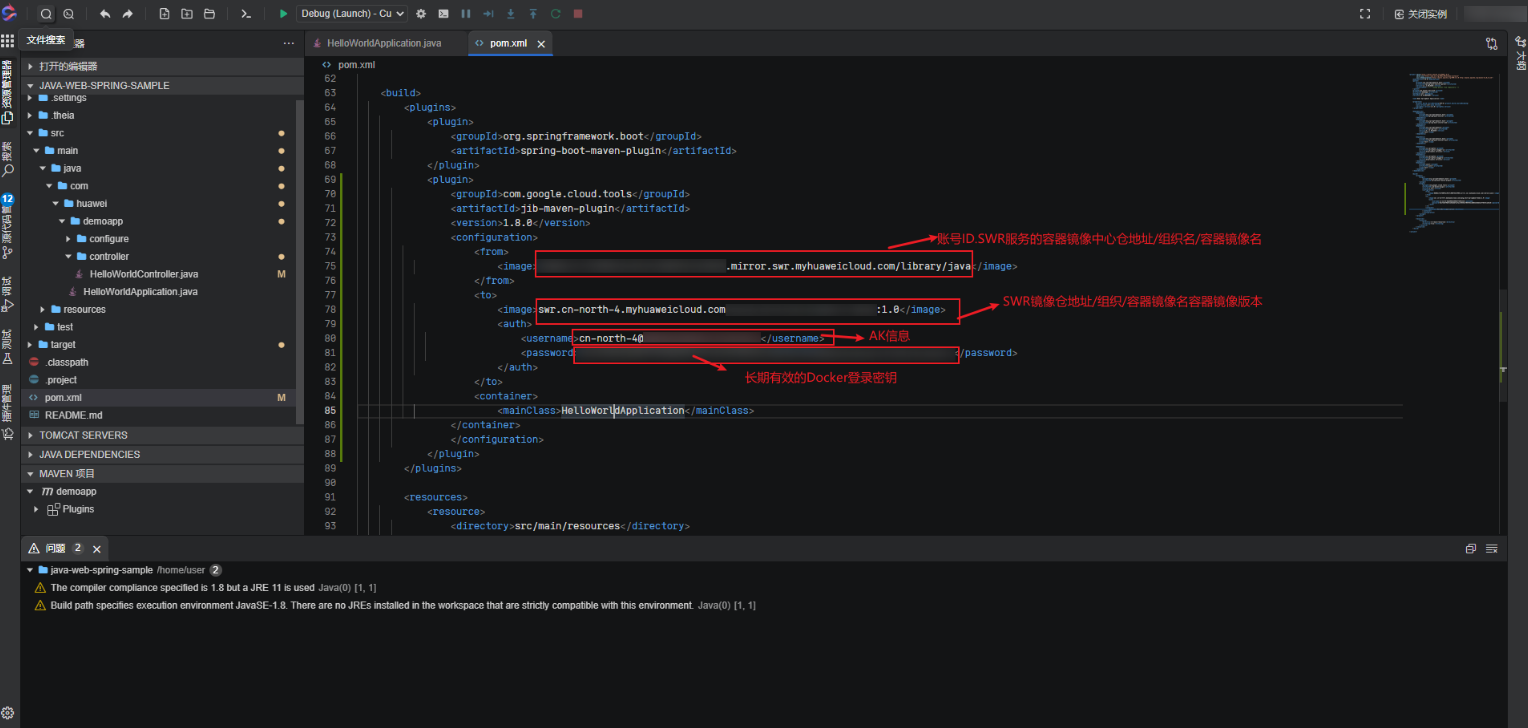Select the pom.xml editor tab
The width and height of the screenshot is (1528, 728).
(508, 44)
